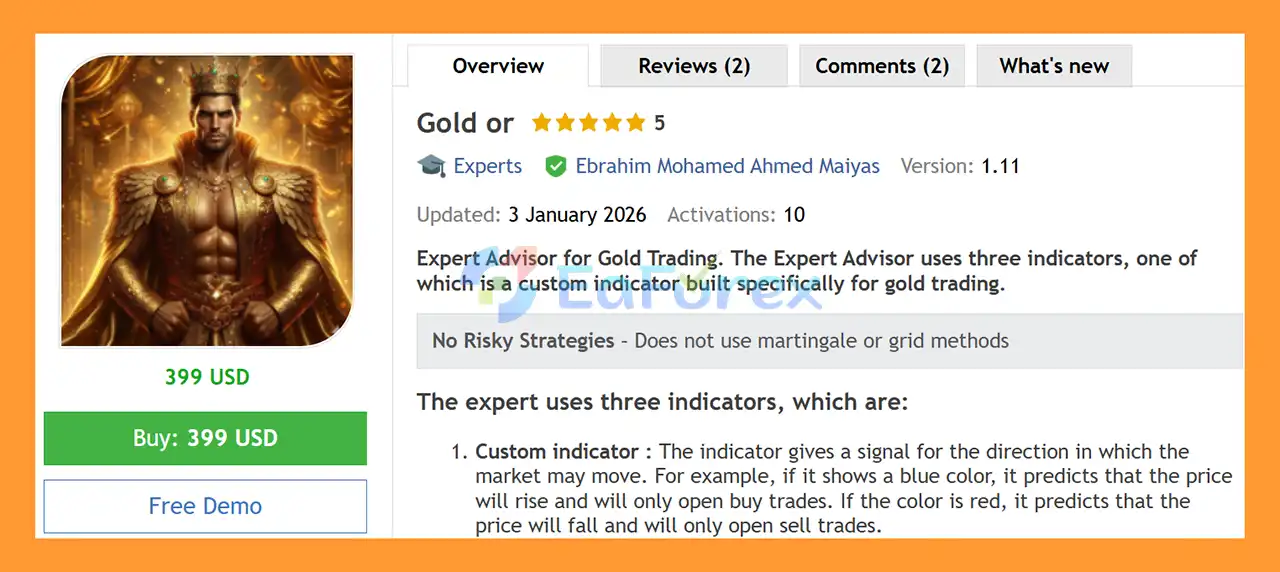Click the green verified checkmark badge
The width and height of the screenshot is (1280, 572).
(556, 166)
